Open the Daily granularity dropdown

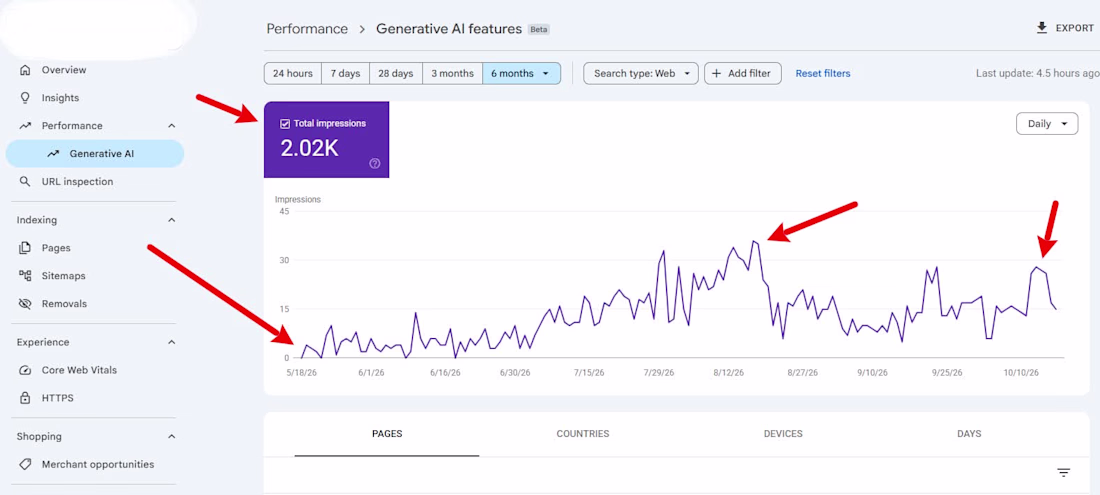(x=1047, y=123)
